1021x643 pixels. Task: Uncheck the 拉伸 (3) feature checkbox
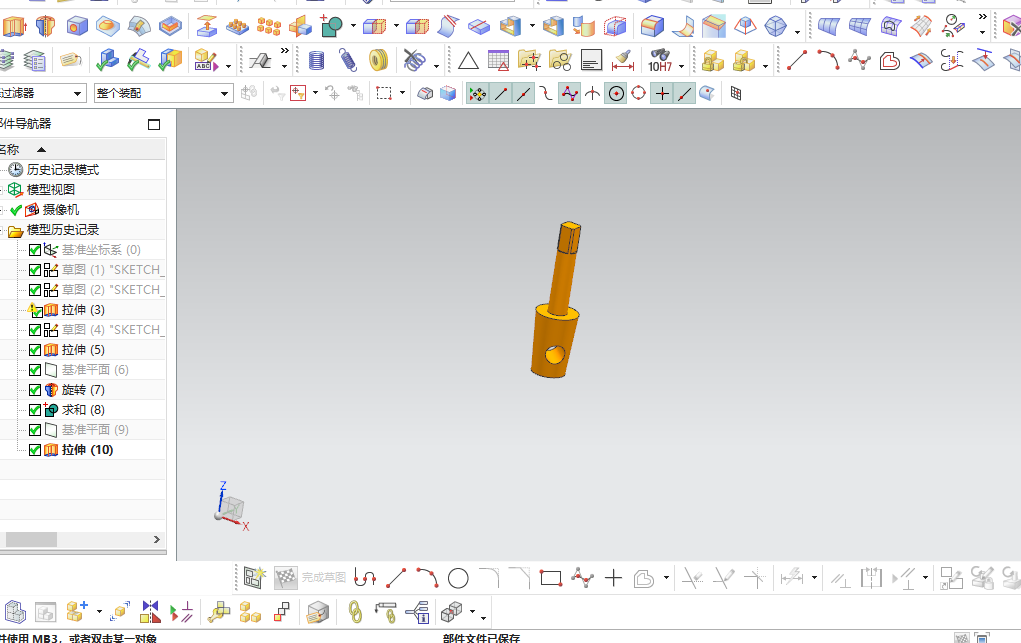[35, 310]
